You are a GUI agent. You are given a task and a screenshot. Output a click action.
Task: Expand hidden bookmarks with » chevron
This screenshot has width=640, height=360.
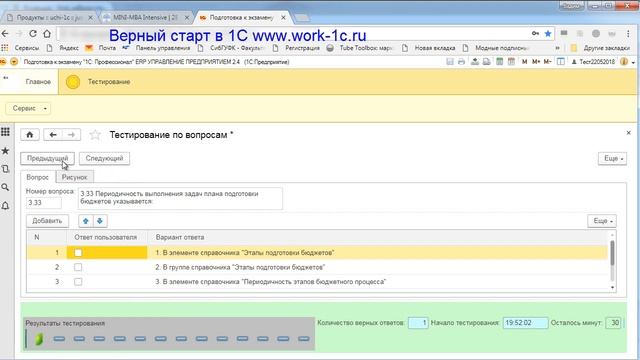pyautogui.click(x=558, y=48)
